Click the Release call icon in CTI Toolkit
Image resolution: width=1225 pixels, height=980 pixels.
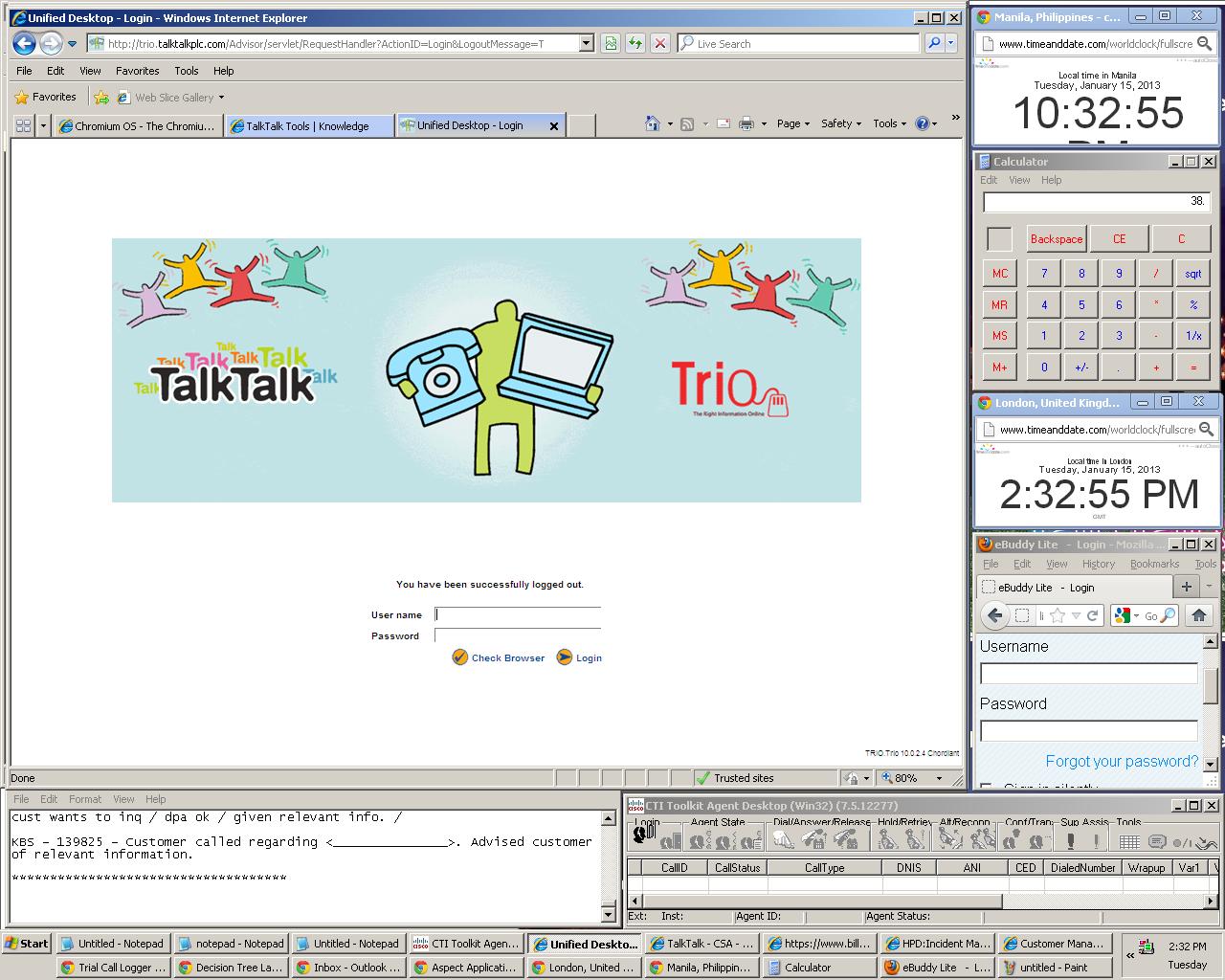(x=846, y=839)
